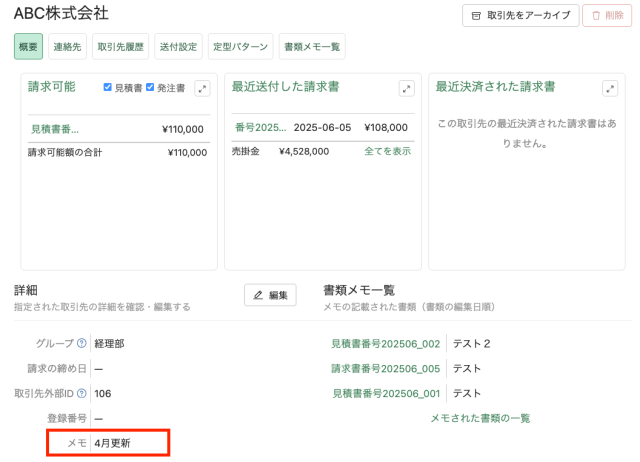
Task: Switch to the 連絡先 tab
Action: tap(68, 46)
